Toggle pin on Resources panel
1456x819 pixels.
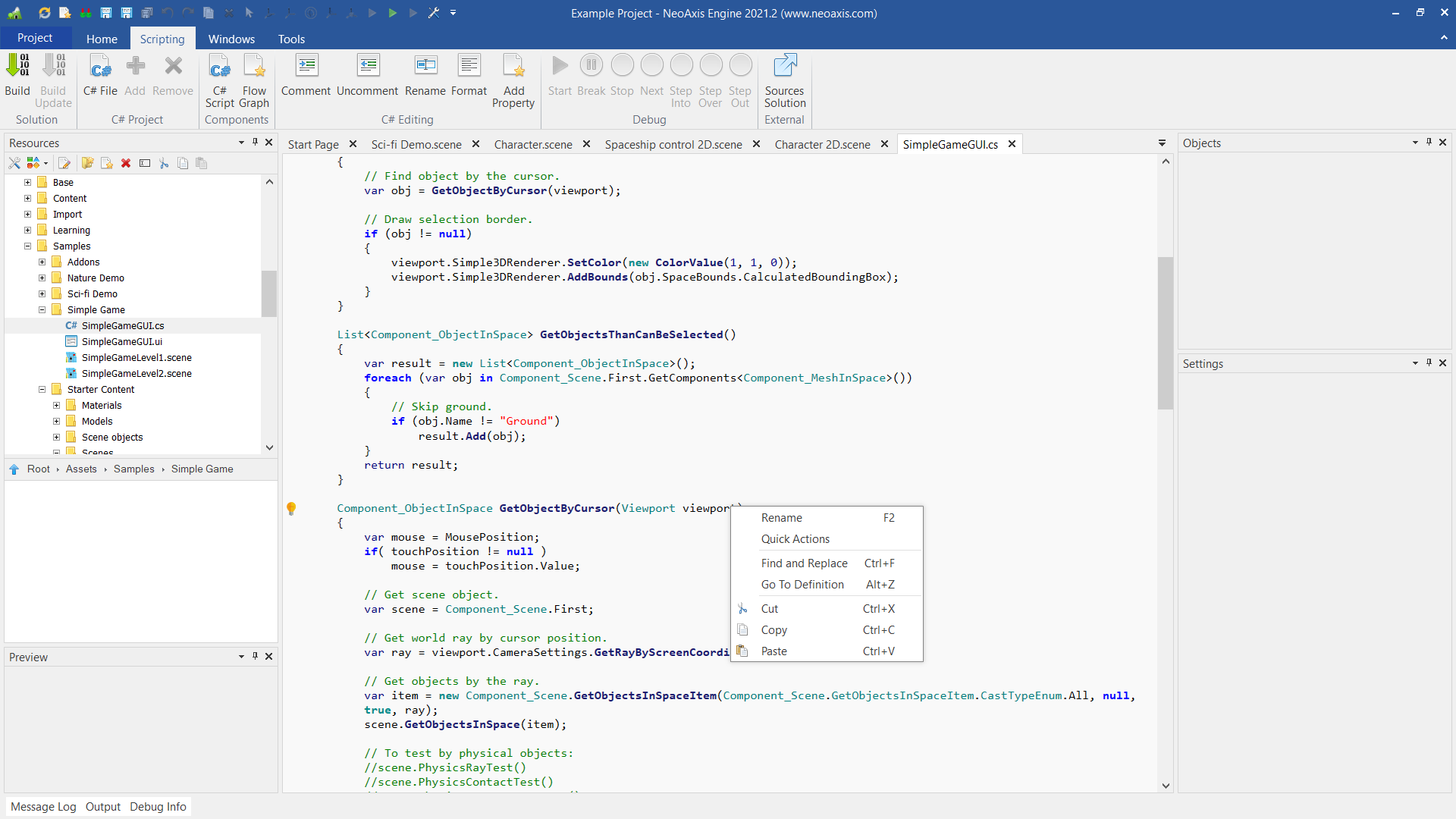(255, 142)
